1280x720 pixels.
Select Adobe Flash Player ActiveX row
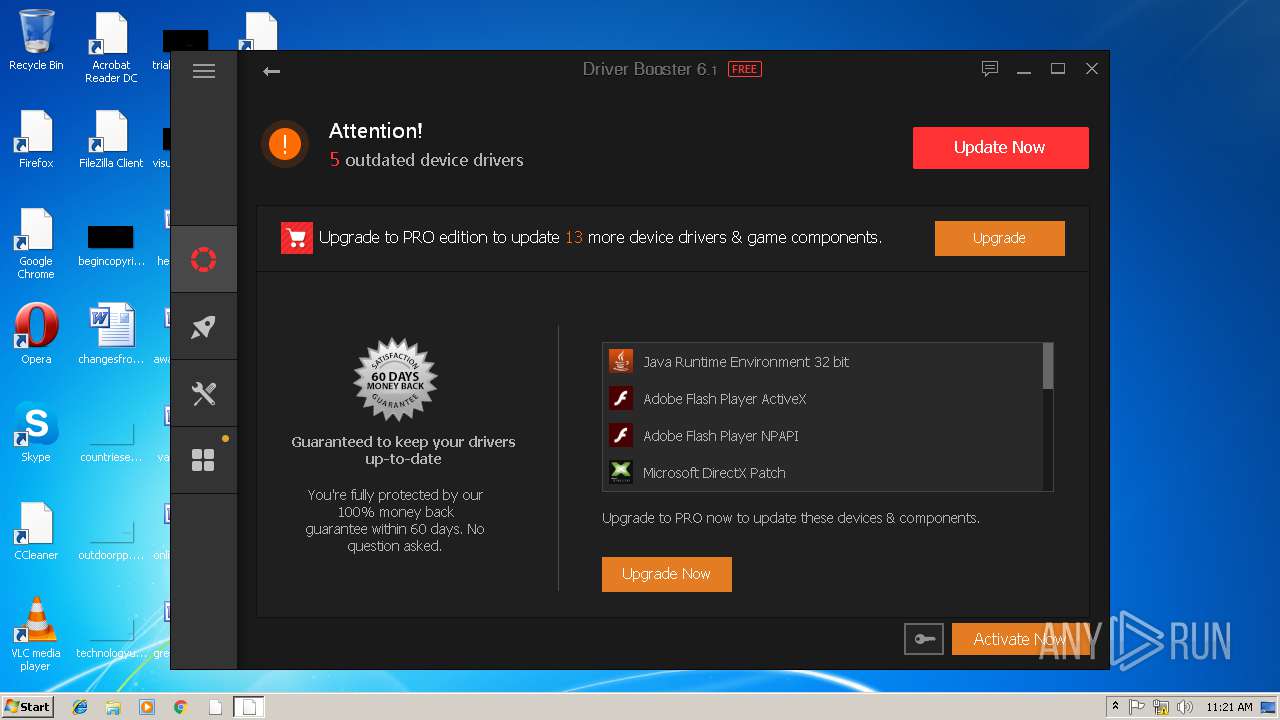pyautogui.click(x=822, y=399)
